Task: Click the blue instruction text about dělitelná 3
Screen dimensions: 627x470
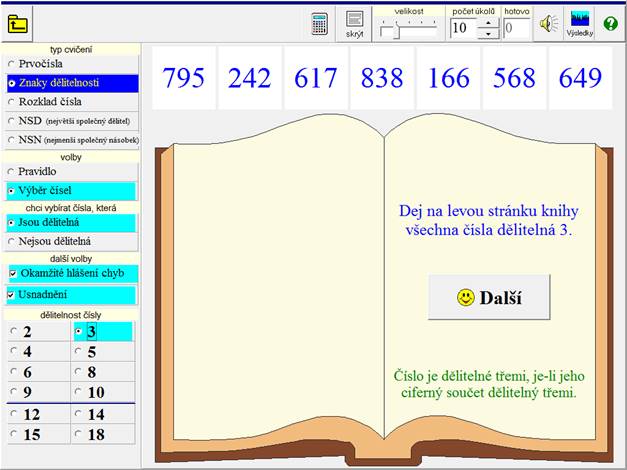Action: pos(489,220)
